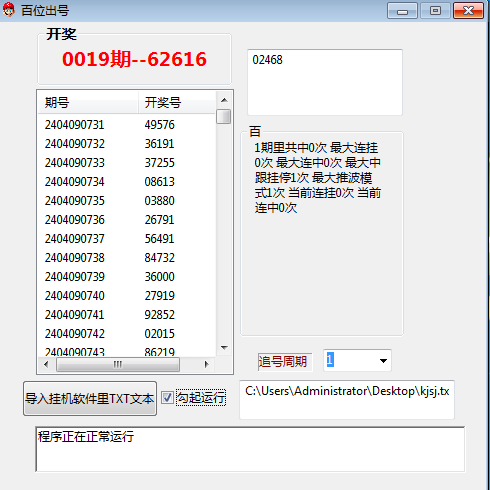Click the horizontal scroll right arrow

[x=206, y=364]
